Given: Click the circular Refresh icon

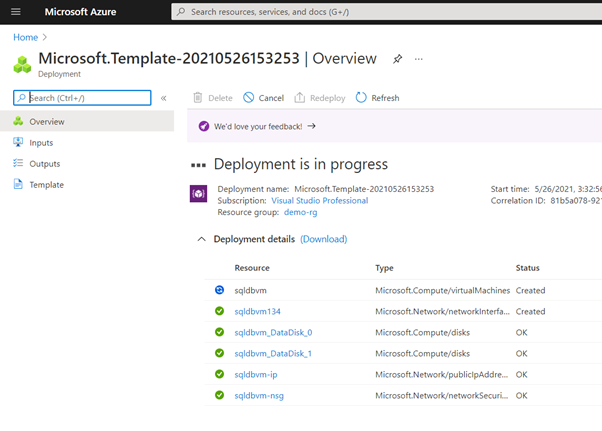Looking at the screenshot, I should pyautogui.click(x=361, y=97).
